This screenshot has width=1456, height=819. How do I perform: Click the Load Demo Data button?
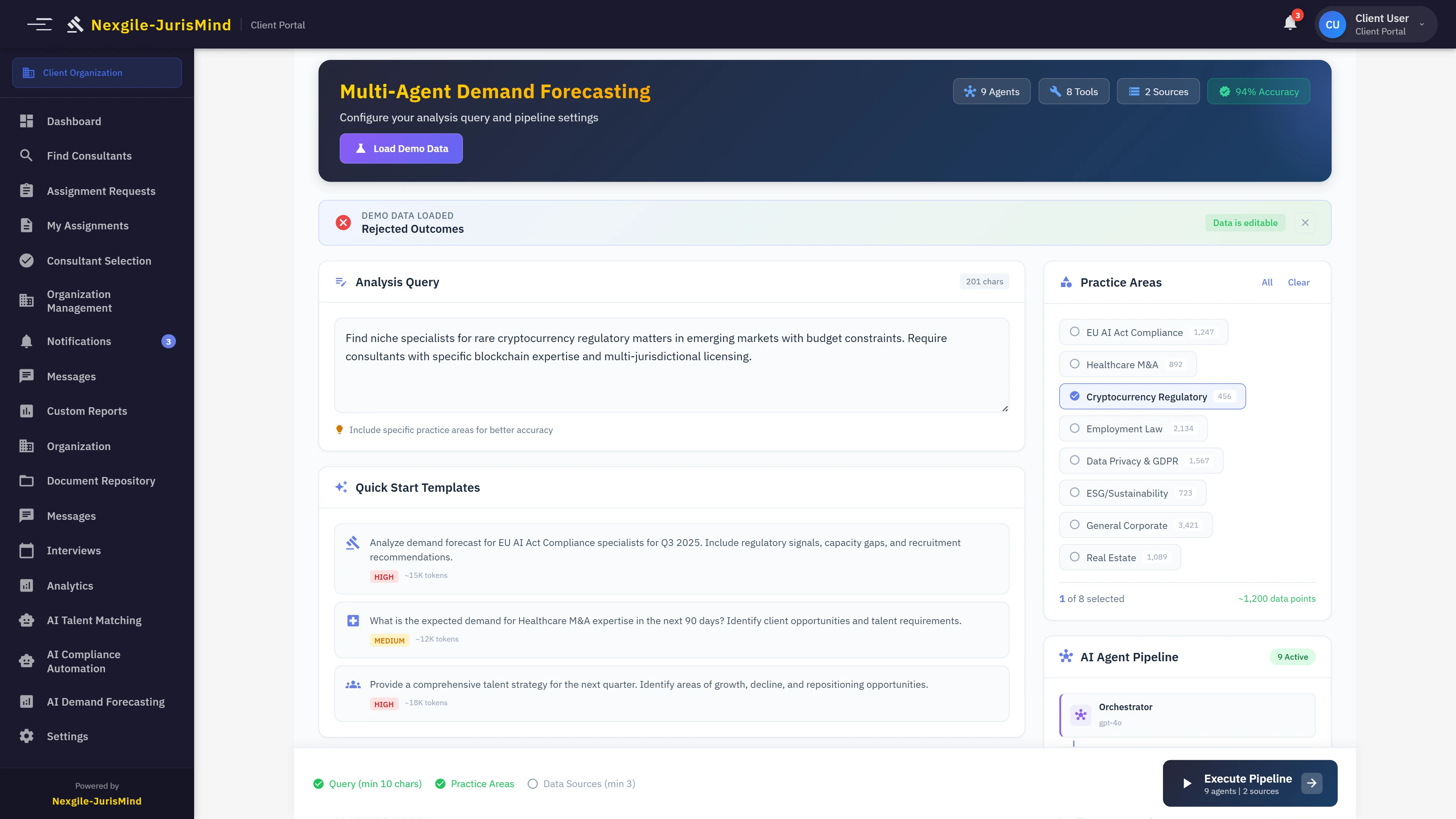coord(401,148)
